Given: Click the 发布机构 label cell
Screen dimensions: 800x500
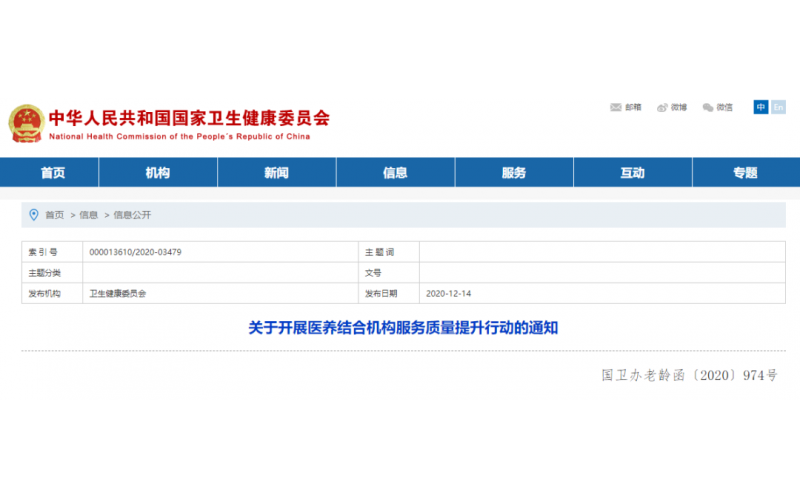Looking at the screenshot, I should click(x=52, y=293).
